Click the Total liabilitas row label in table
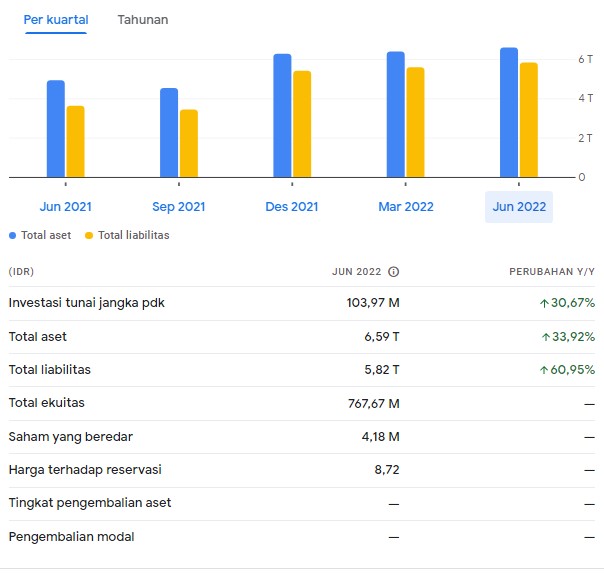Viewport: 604px width, 580px height. pos(50,370)
